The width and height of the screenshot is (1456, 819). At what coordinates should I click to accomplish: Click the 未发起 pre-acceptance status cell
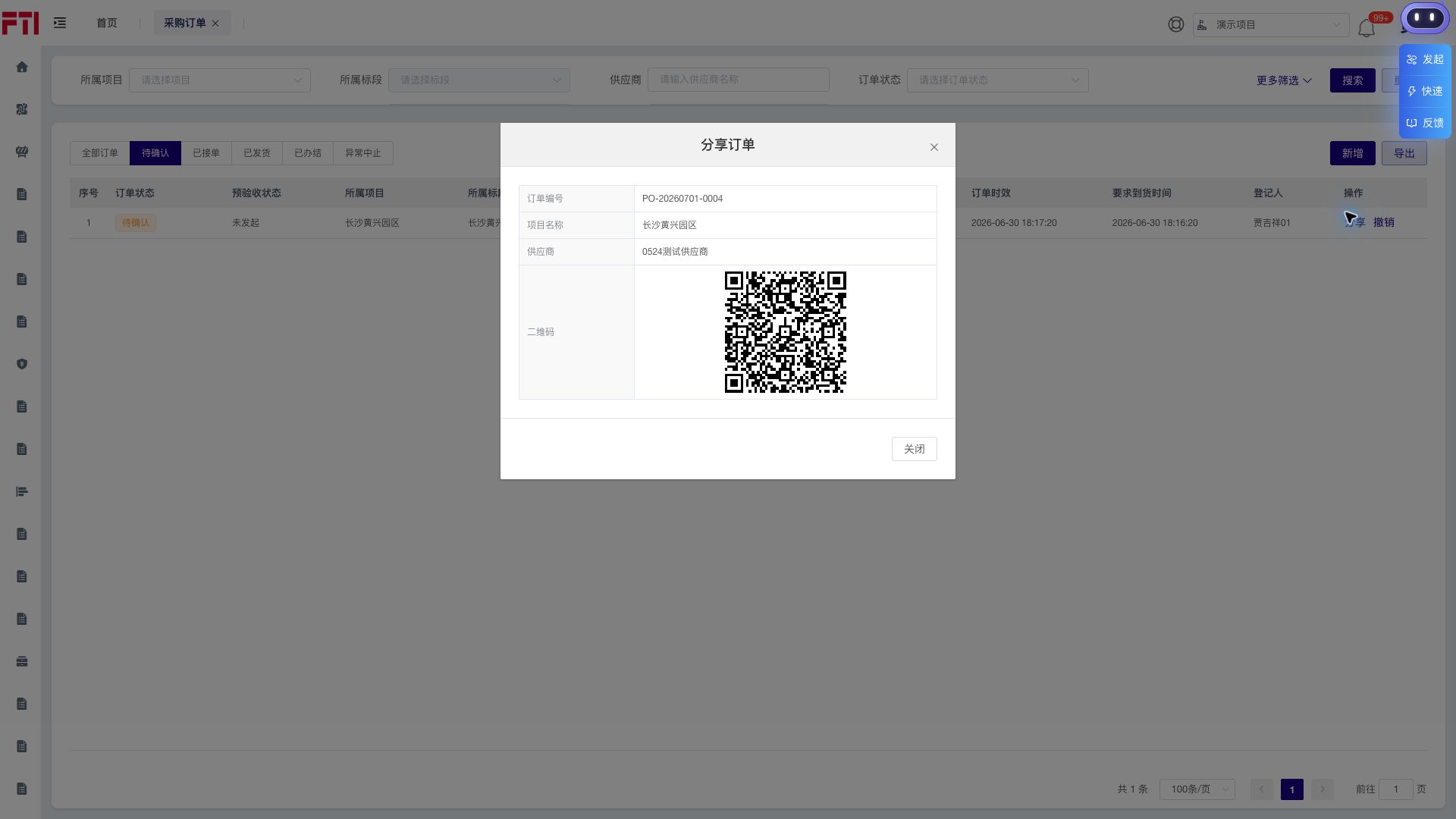coord(246,223)
